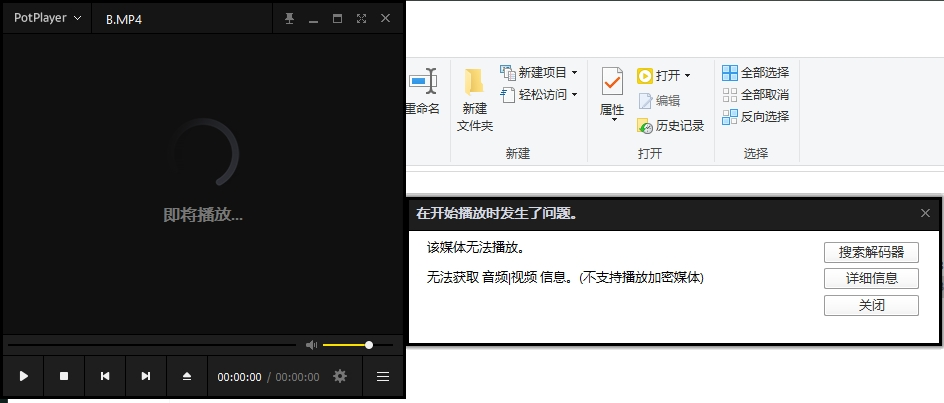Open the 打开 dropdown arrow
944x403 pixels.
[x=687, y=76]
